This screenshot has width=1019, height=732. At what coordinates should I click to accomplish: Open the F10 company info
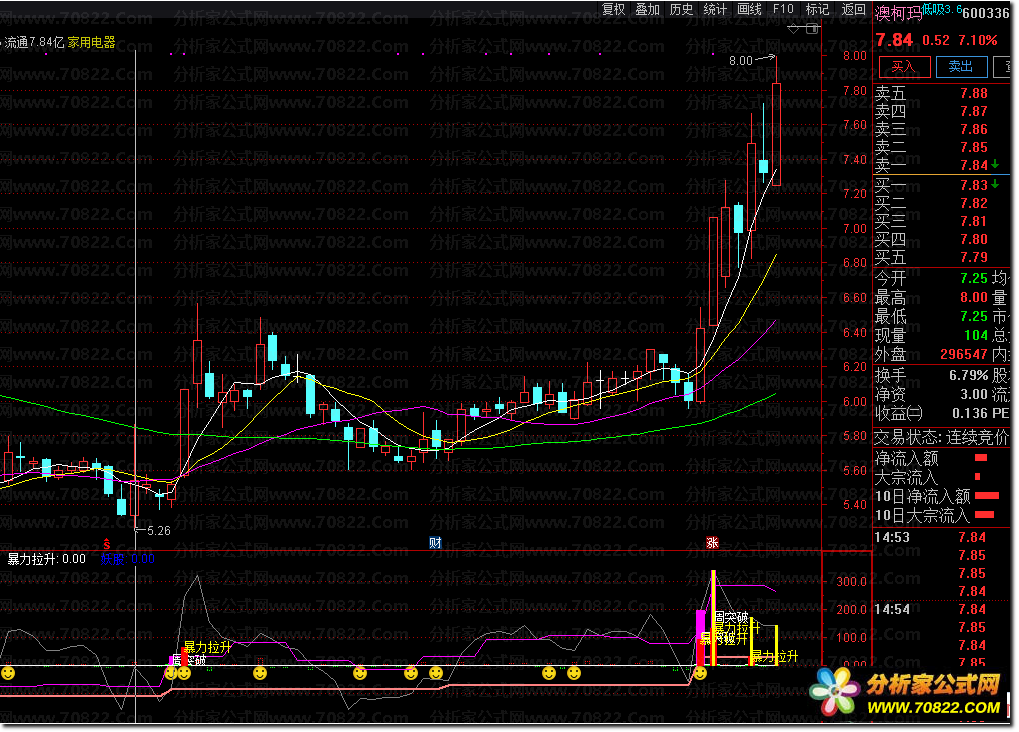[x=783, y=9]
